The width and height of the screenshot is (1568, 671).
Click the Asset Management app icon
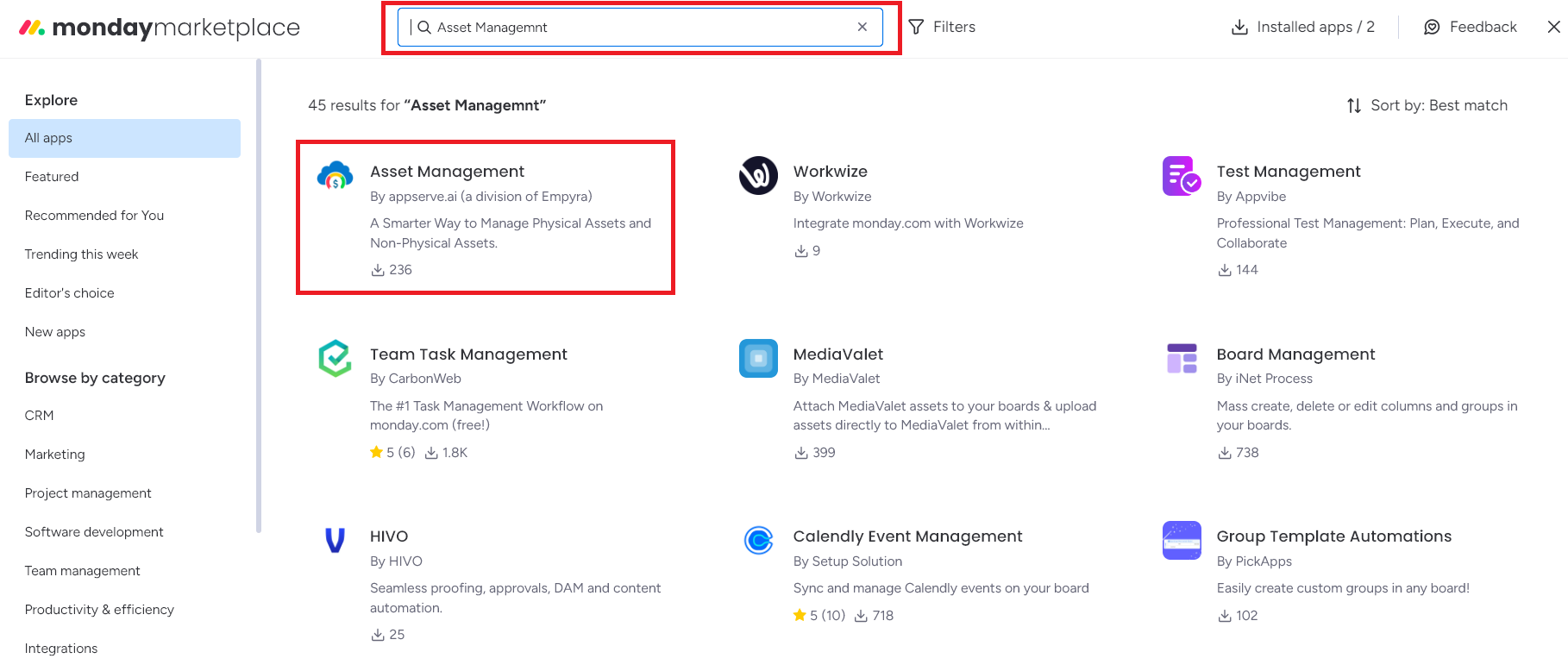pyautogui.click(x=335, y=176)
